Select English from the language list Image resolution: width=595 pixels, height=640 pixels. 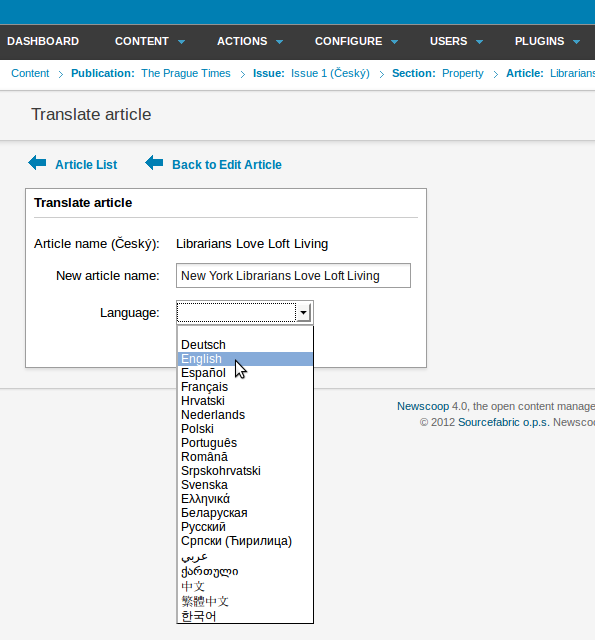(x=245, y=359)
